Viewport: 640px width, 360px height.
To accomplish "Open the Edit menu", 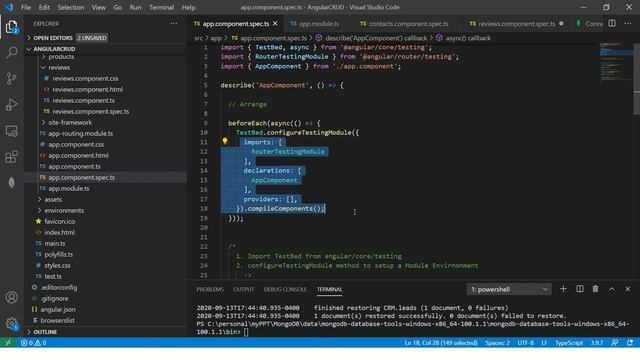I will coord(44,7).
